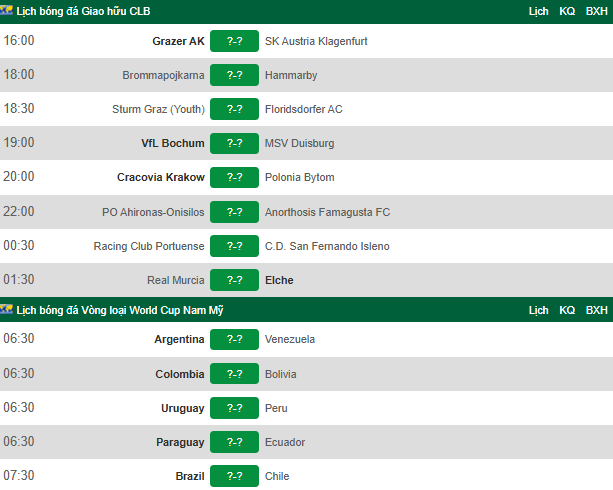The image size is (613, 490).
Task: Open the Anorthosis Famagusta FC team link
Action: point(327,212)
